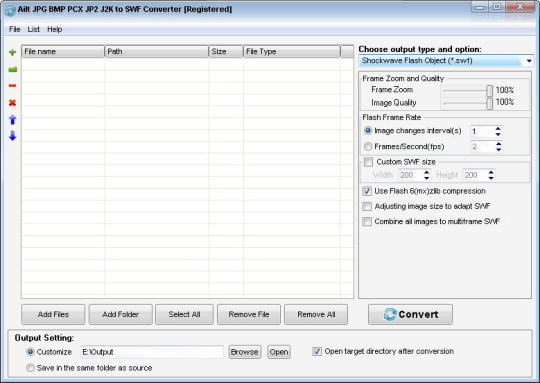Increase custom SWF height spinner
This screenshot has height=383, width=540.
[x=491, y=172]
